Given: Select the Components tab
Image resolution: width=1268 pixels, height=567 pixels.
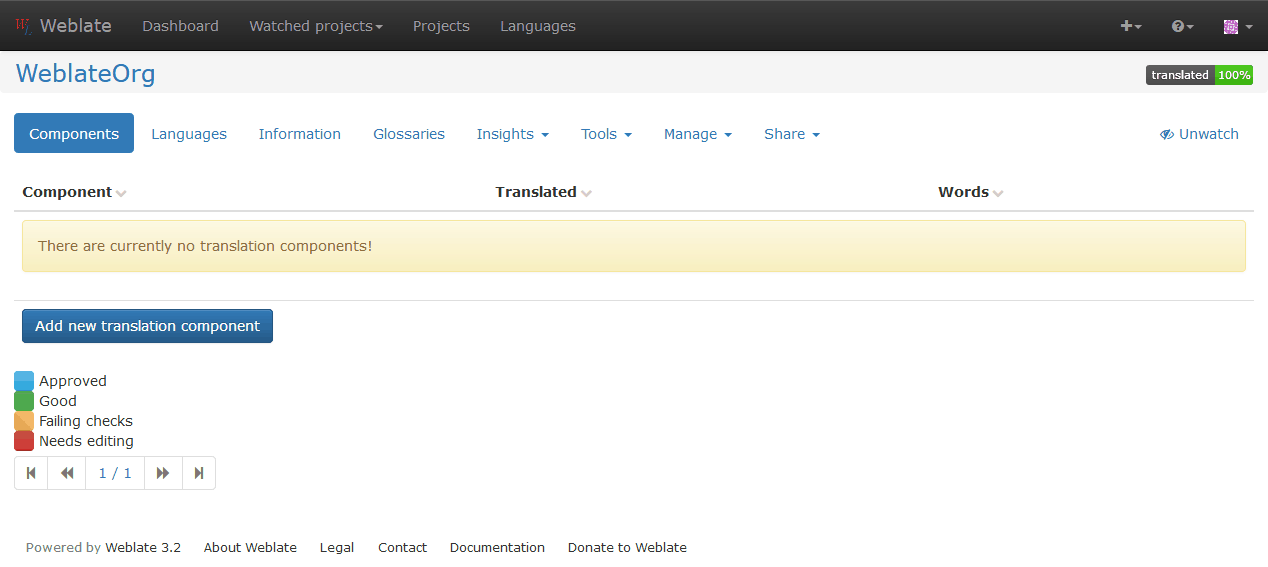Looking at the screenshot, I should (74, 134).
